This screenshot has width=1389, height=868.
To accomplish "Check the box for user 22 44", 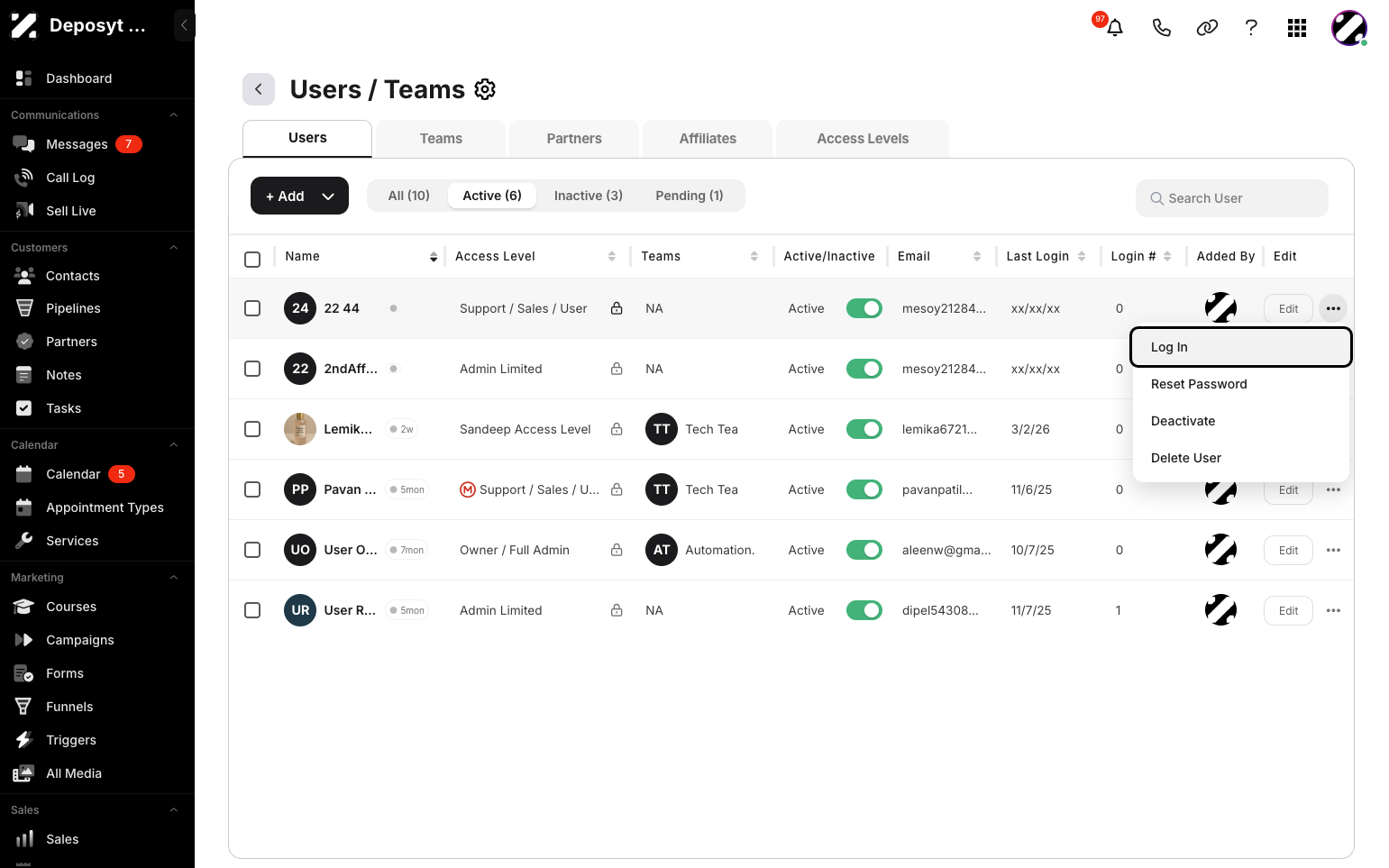I will click(252, 308).
